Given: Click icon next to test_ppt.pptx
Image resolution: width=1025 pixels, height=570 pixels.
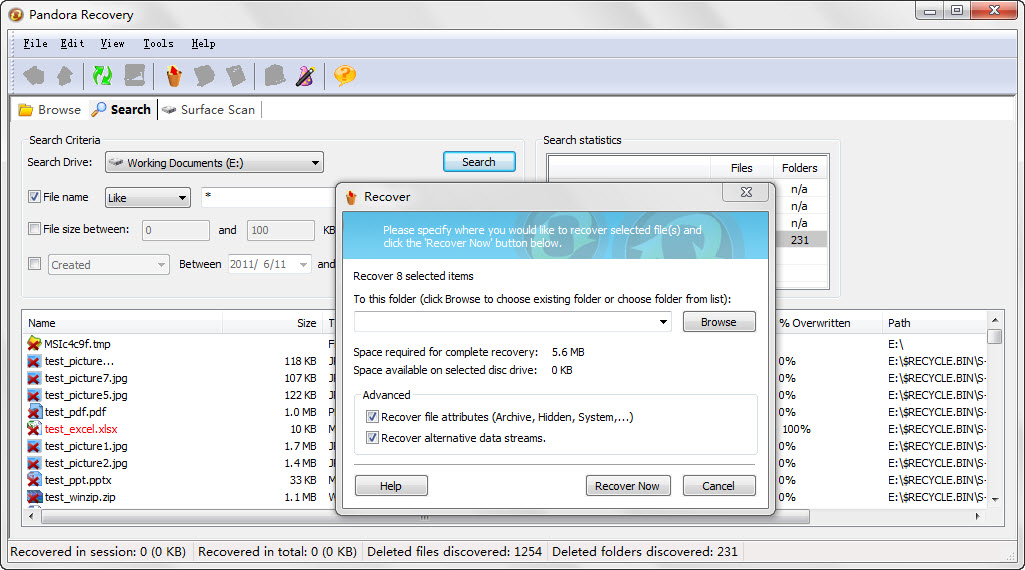Looking at the screenshot, I should (x=34, y=480).
